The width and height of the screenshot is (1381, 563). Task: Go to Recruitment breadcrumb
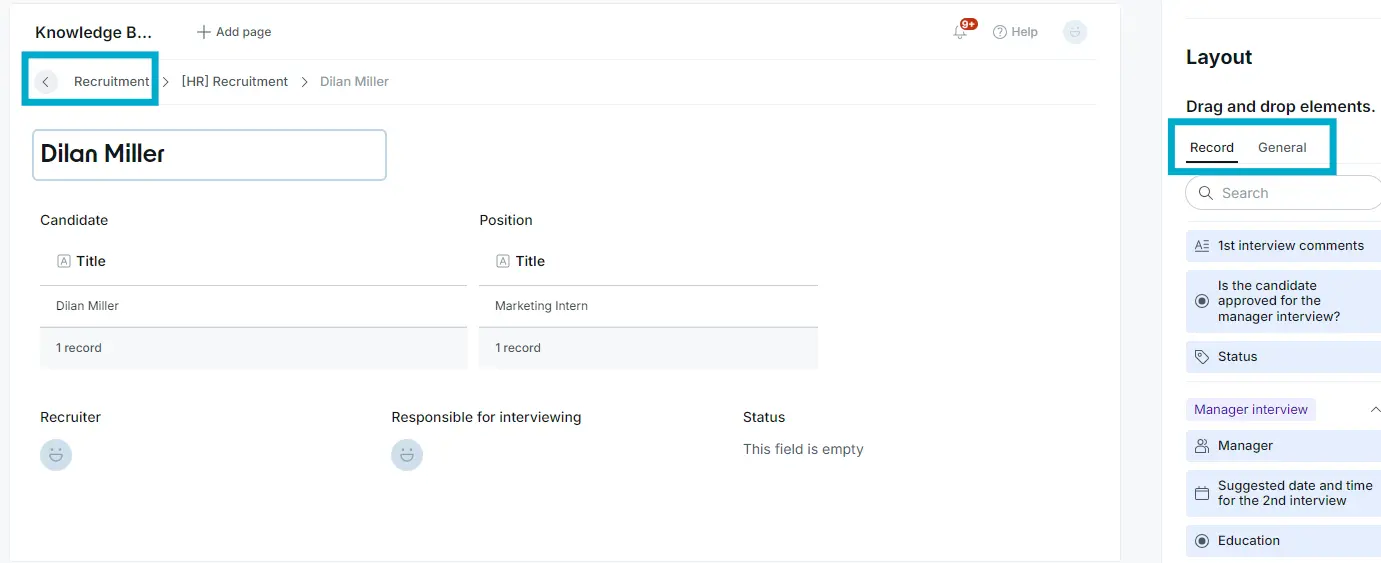[x=111, y=82]
